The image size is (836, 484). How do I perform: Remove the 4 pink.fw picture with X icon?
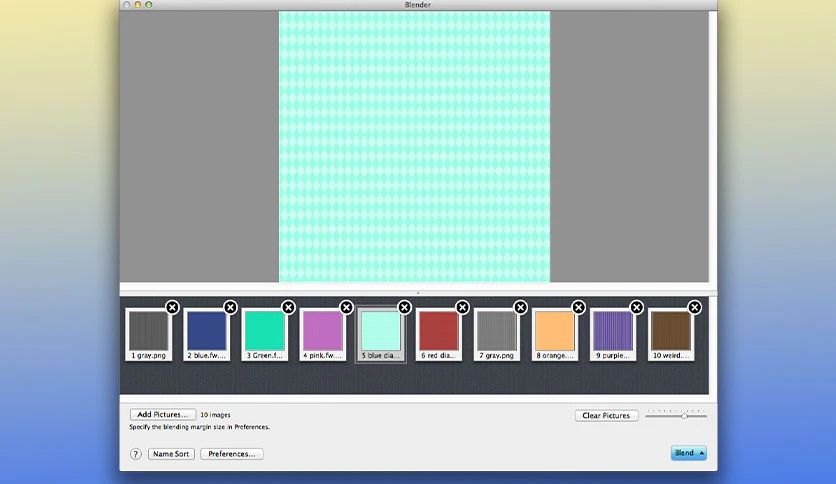pyautogui.click(x=347, y=308)
